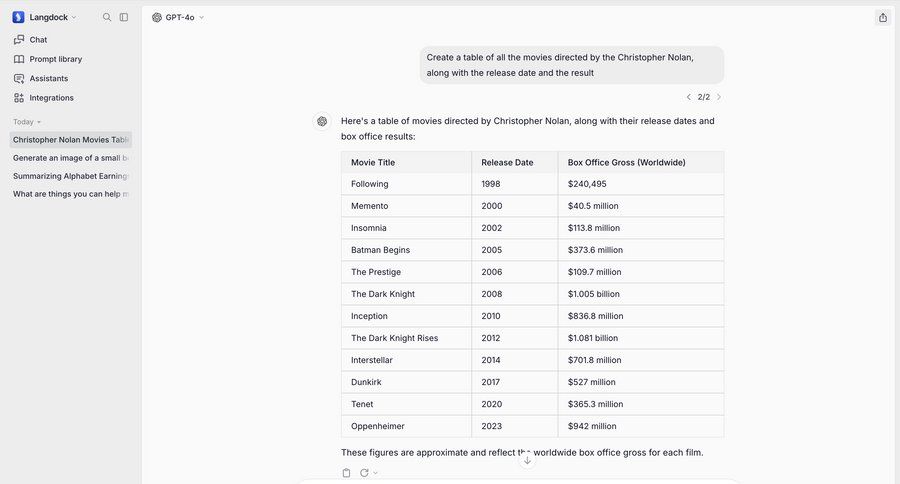This screenshot has height=484, width=900.
Task: Open the Integrations page
Action: [x=51, y=98]
